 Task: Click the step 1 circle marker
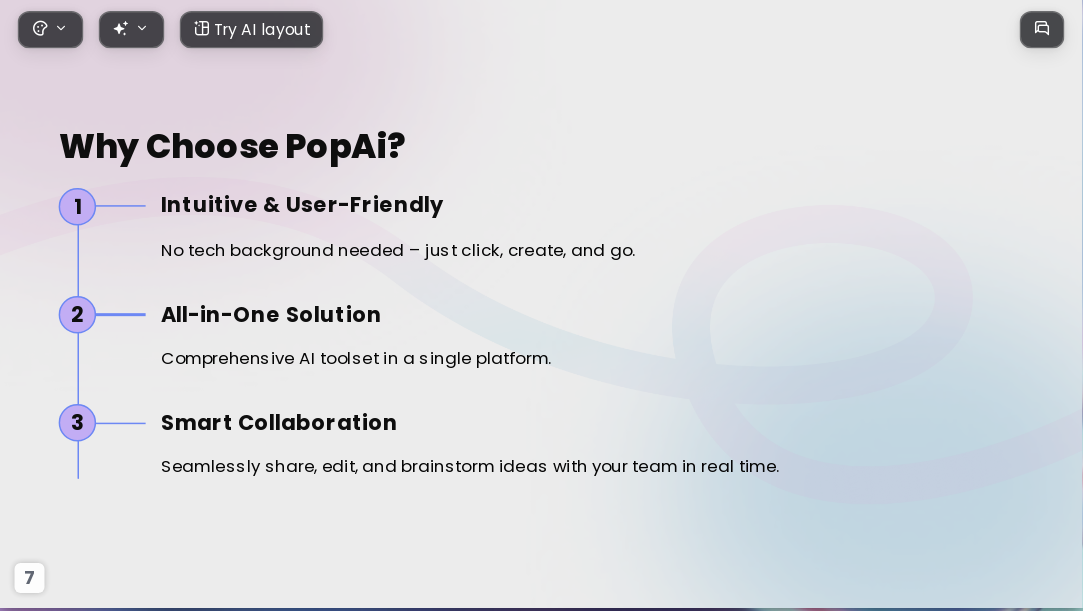[77, 206]
